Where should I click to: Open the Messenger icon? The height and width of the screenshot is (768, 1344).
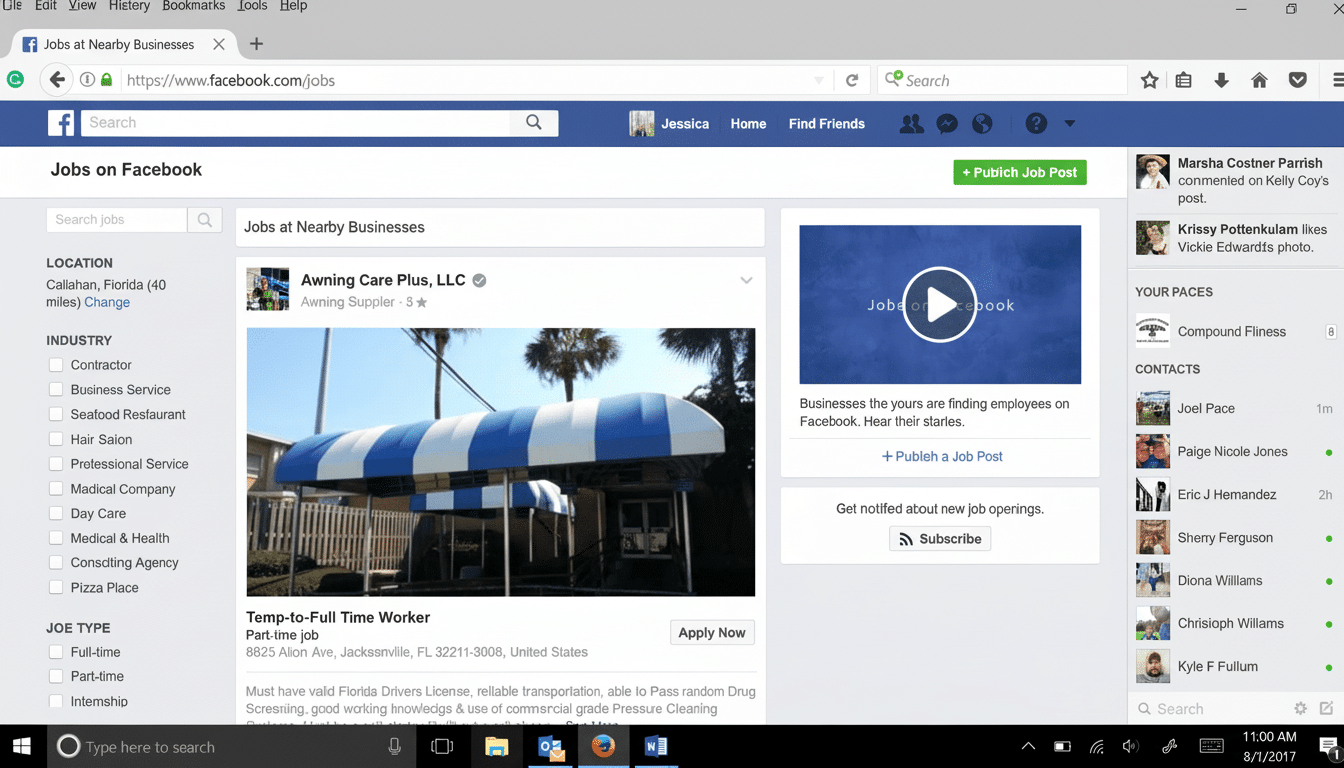click(946, 123)
